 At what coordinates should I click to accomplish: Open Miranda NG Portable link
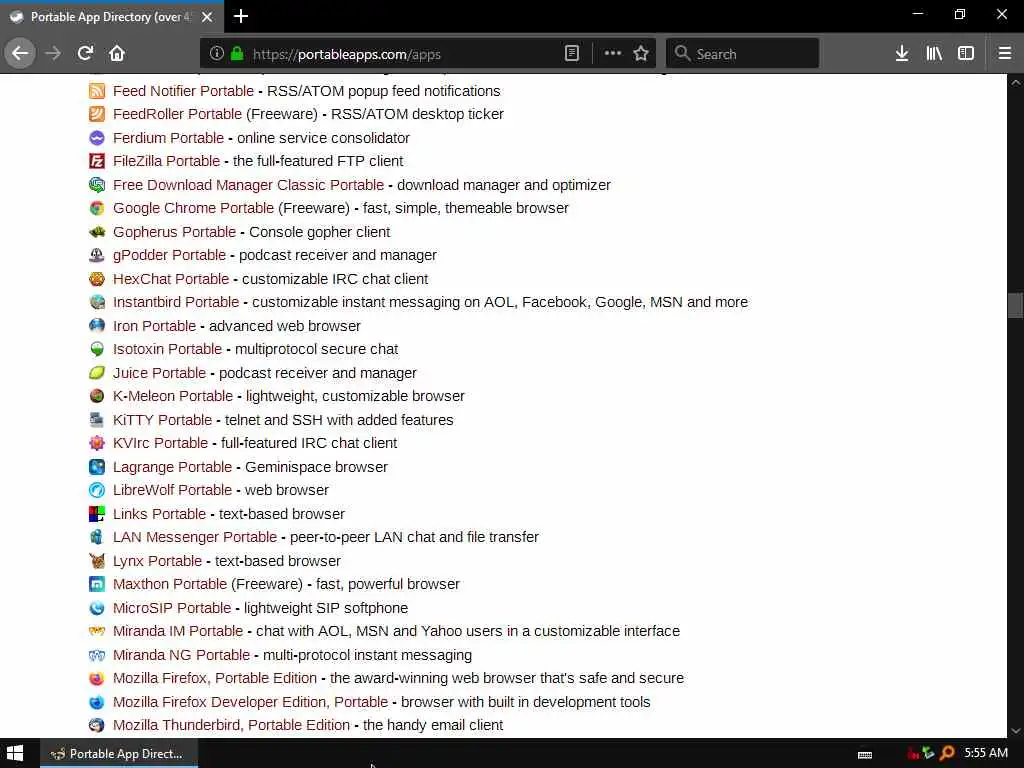(x=182, y=655)
